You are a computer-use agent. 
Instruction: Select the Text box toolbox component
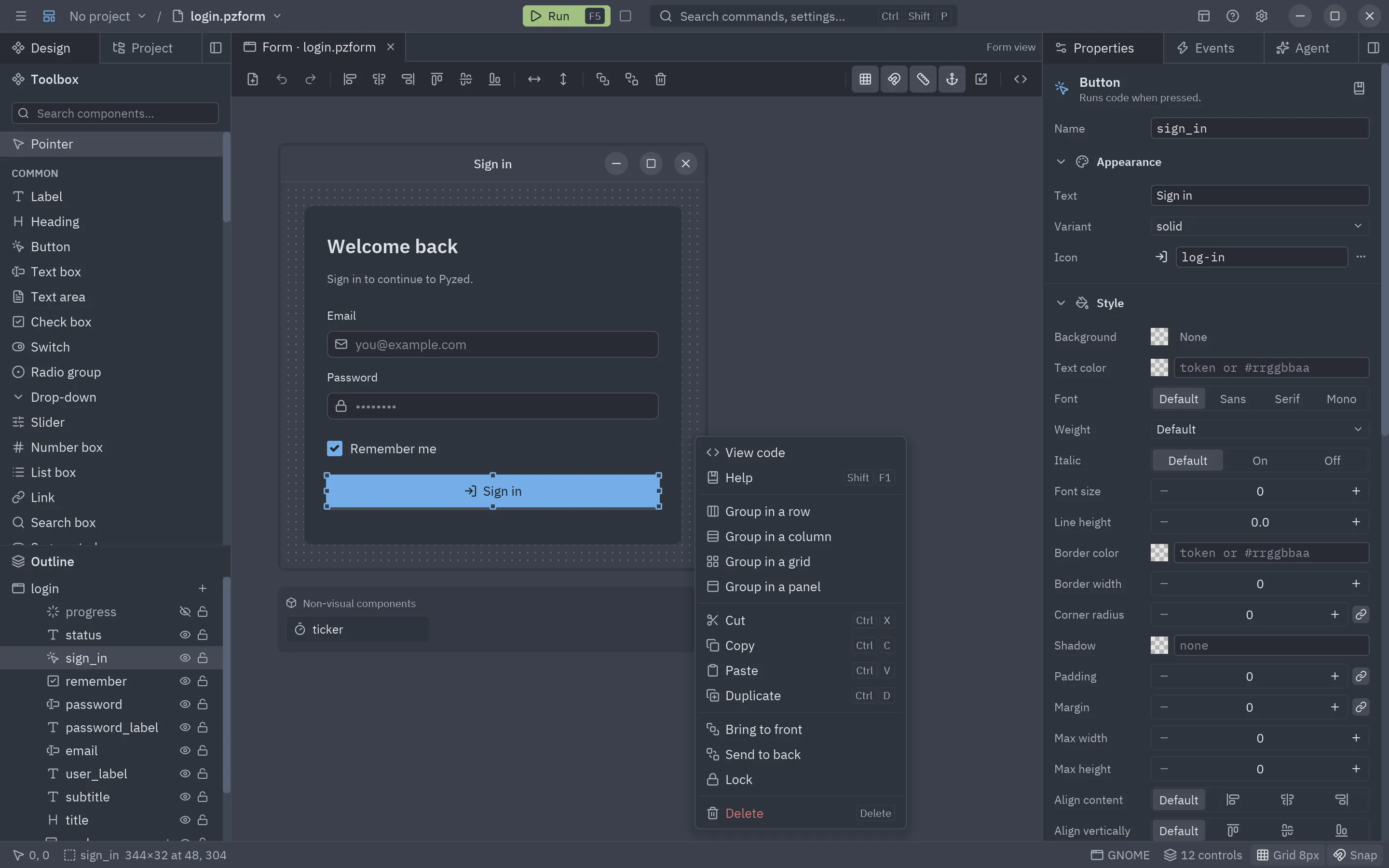point(111,272)
